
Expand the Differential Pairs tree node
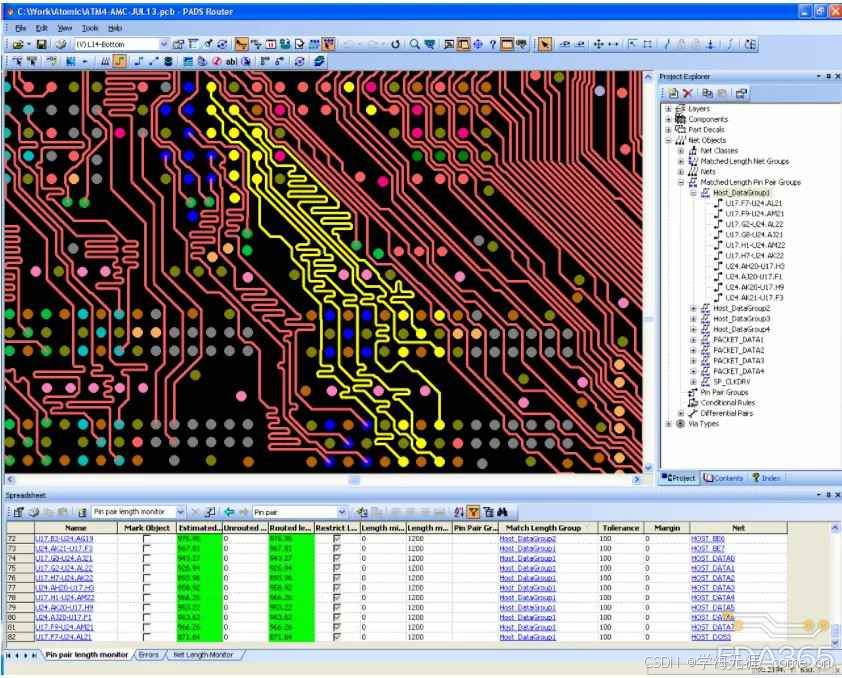coord(681,413)
